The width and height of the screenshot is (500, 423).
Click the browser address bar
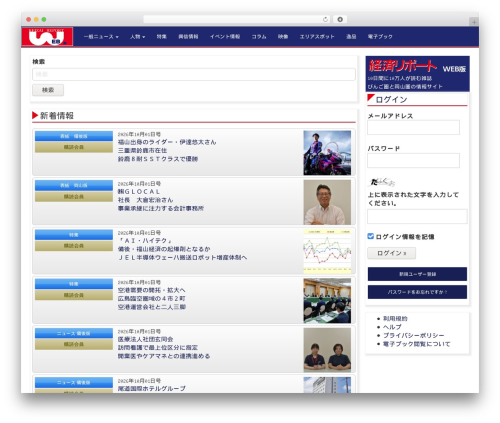237,20
